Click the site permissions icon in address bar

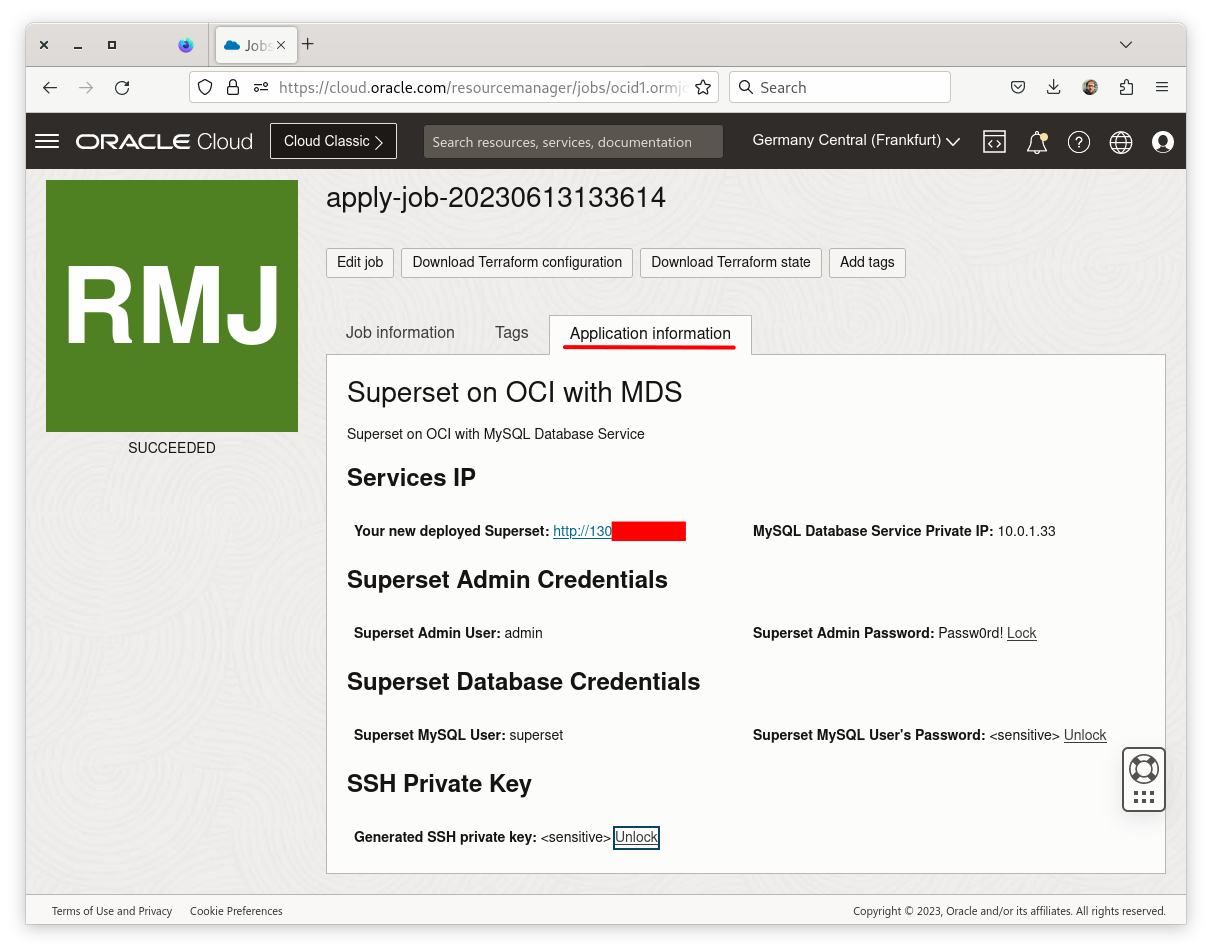pyautogui.click(x=261, y=87)
